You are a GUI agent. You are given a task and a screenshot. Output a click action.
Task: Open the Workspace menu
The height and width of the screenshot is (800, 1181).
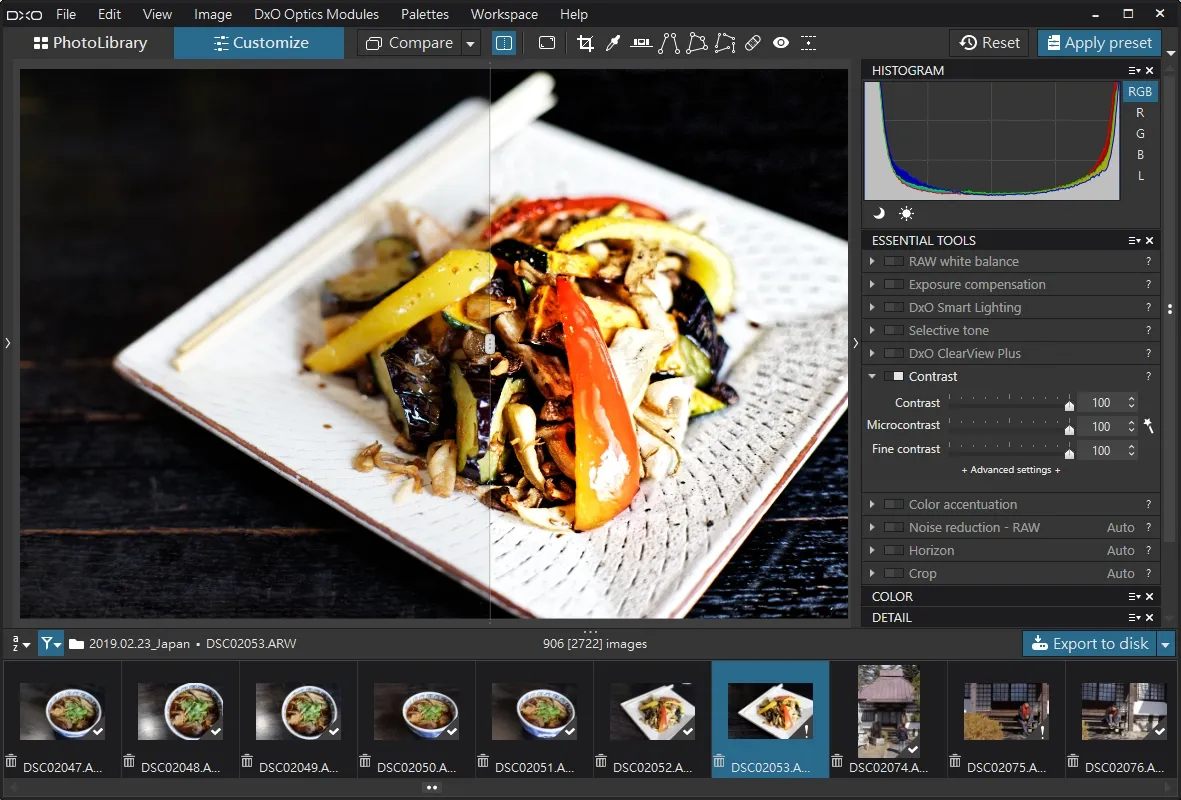504,14
